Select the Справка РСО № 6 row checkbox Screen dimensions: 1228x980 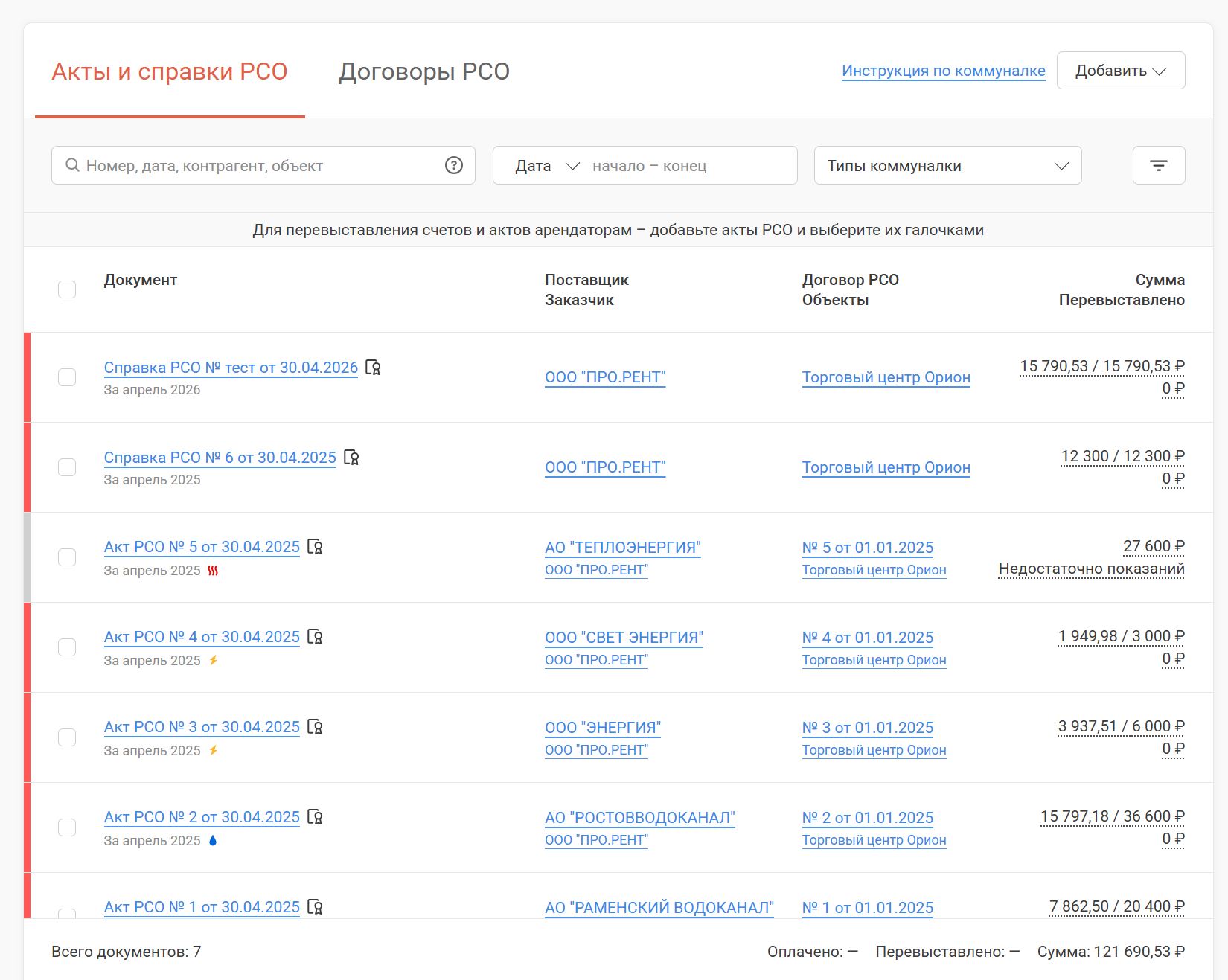(67, 467)
